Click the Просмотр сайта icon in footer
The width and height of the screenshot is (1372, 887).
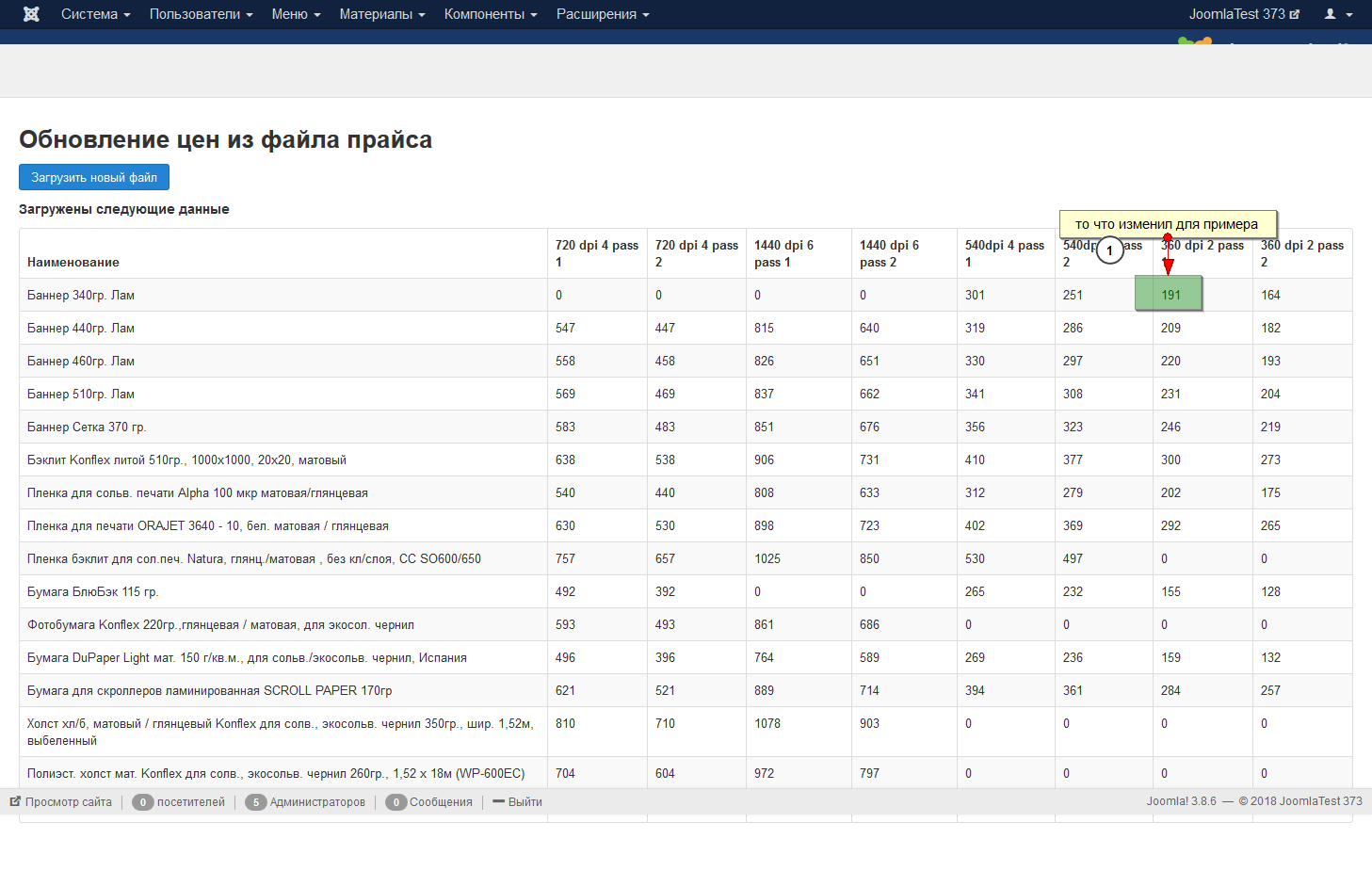click(15, 802)
